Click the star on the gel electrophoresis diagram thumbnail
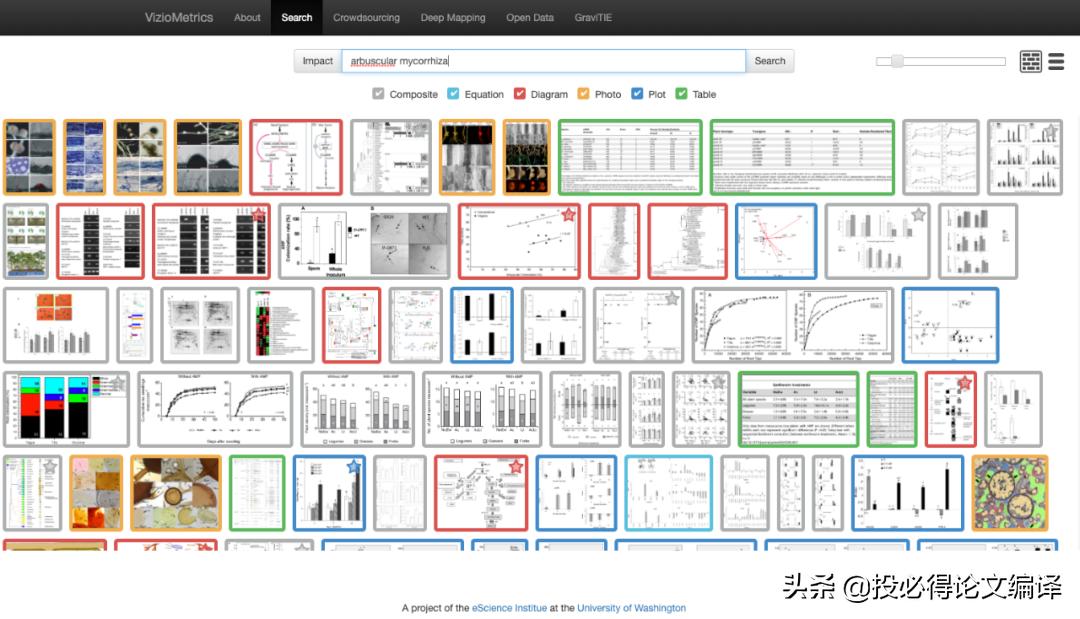Screen dimensions: 1080x619 (259, 214)
